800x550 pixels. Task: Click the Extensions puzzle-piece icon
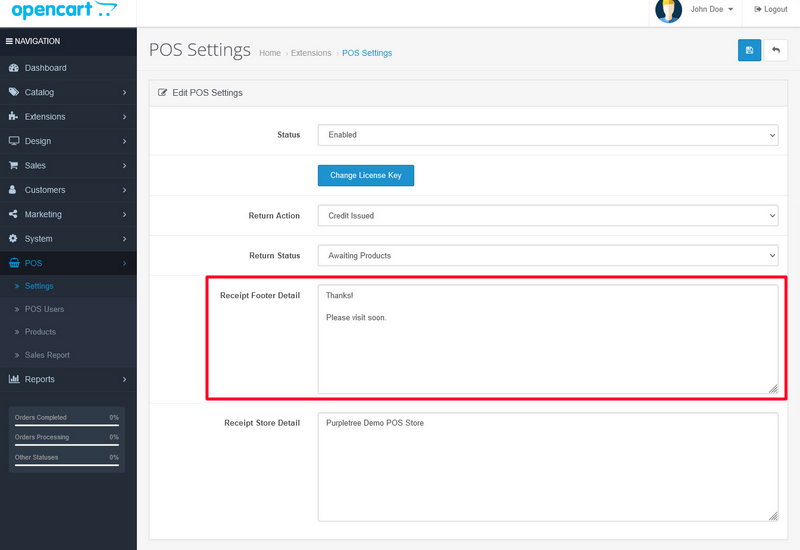tap(13, 116)
